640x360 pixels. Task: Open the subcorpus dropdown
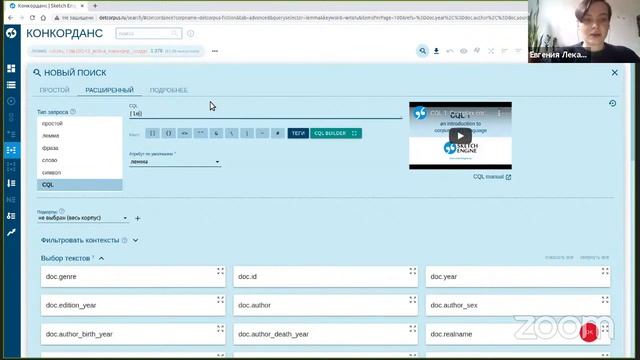(x=83, y=218)
